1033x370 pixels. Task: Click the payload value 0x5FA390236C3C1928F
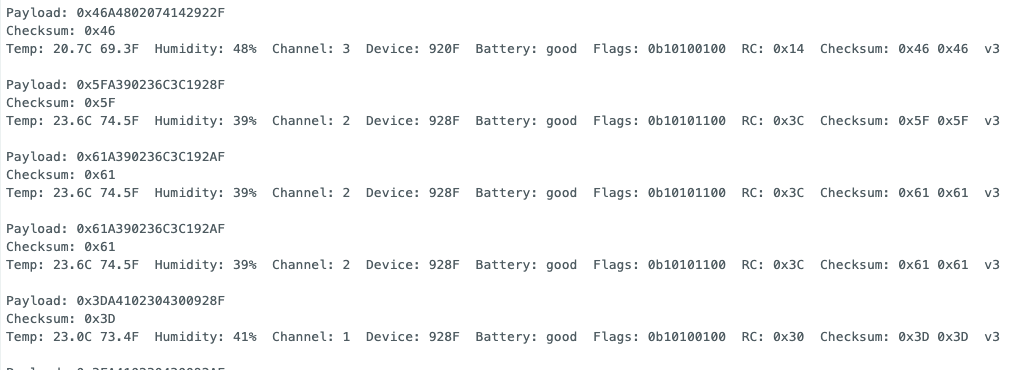151,85
